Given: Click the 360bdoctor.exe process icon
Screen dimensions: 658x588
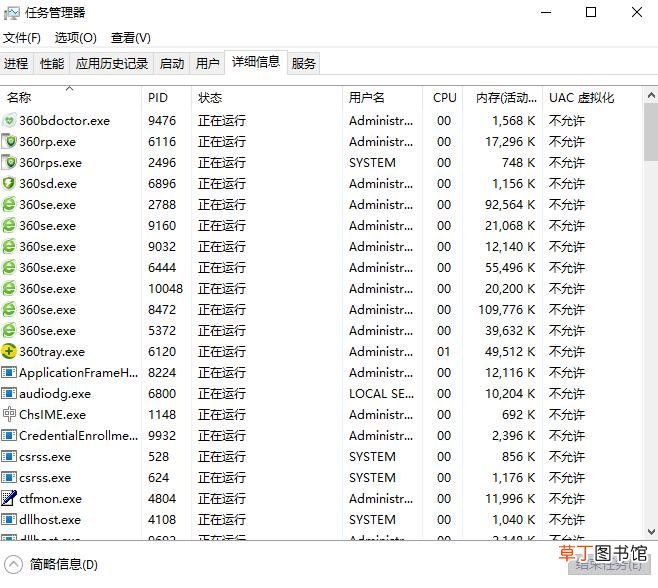Looking at the screenshot, I should pos(9,121).
